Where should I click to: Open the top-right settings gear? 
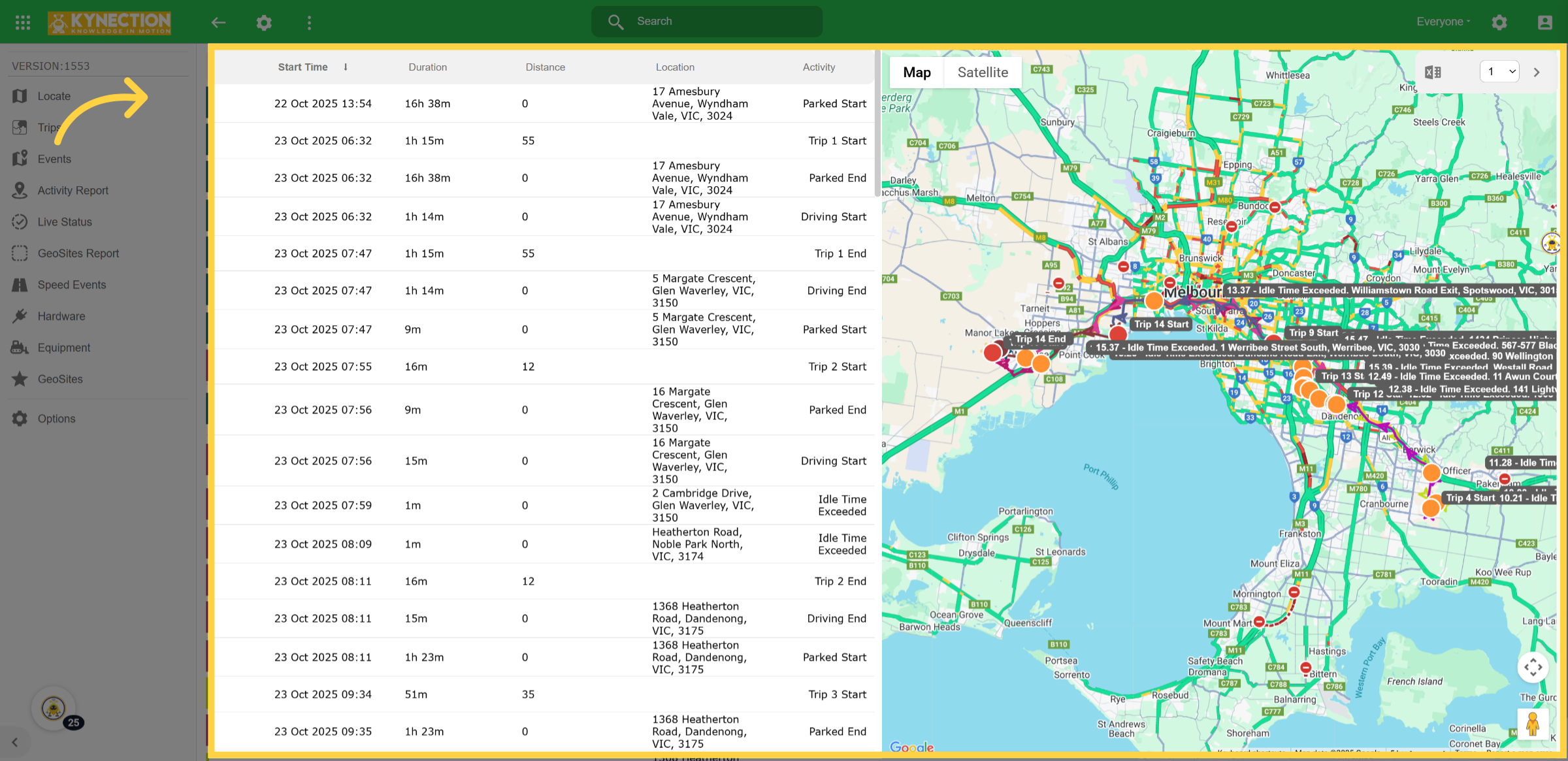pyautogui.click(x=1499, y=22)
